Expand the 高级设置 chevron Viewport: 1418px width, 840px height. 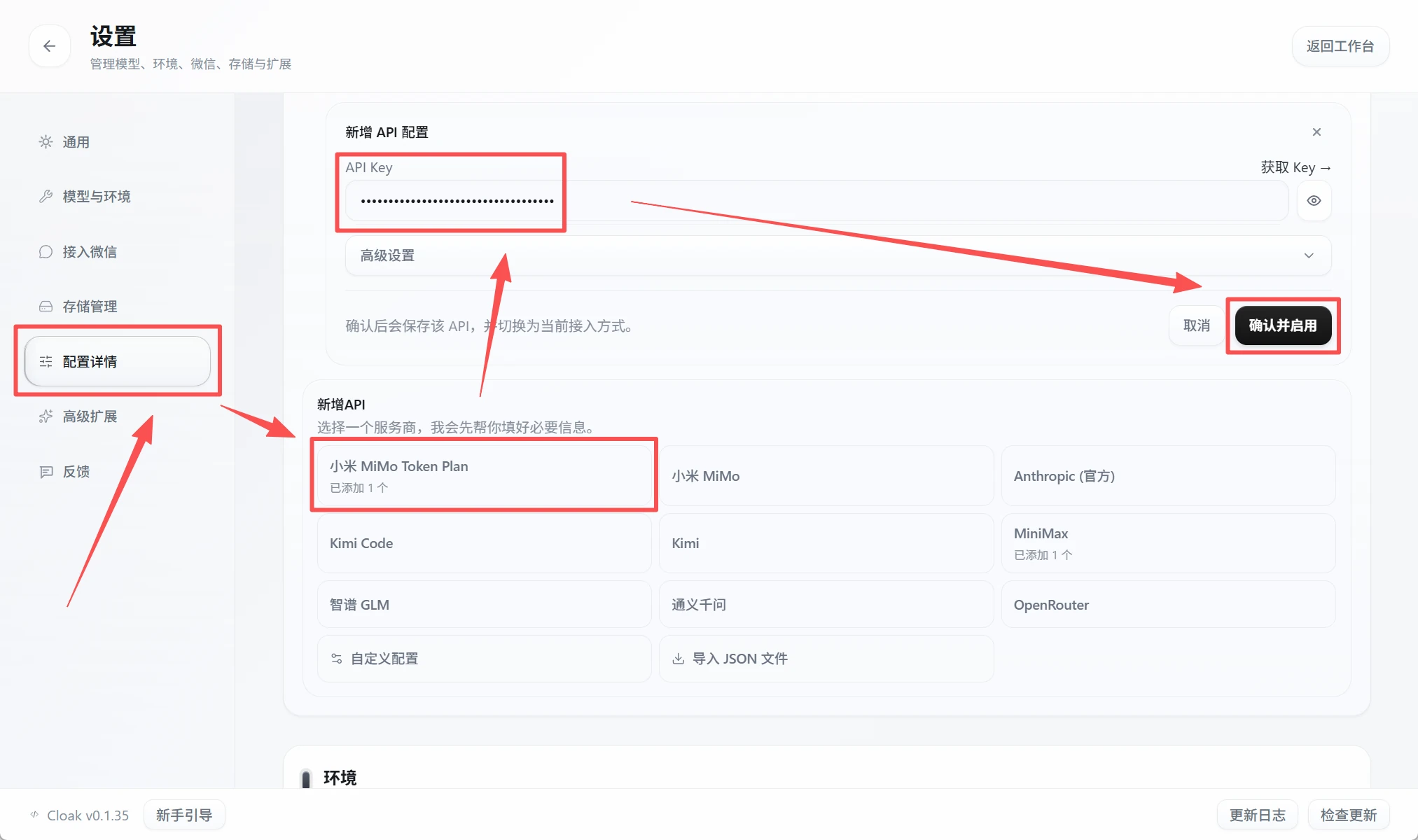1308,255
